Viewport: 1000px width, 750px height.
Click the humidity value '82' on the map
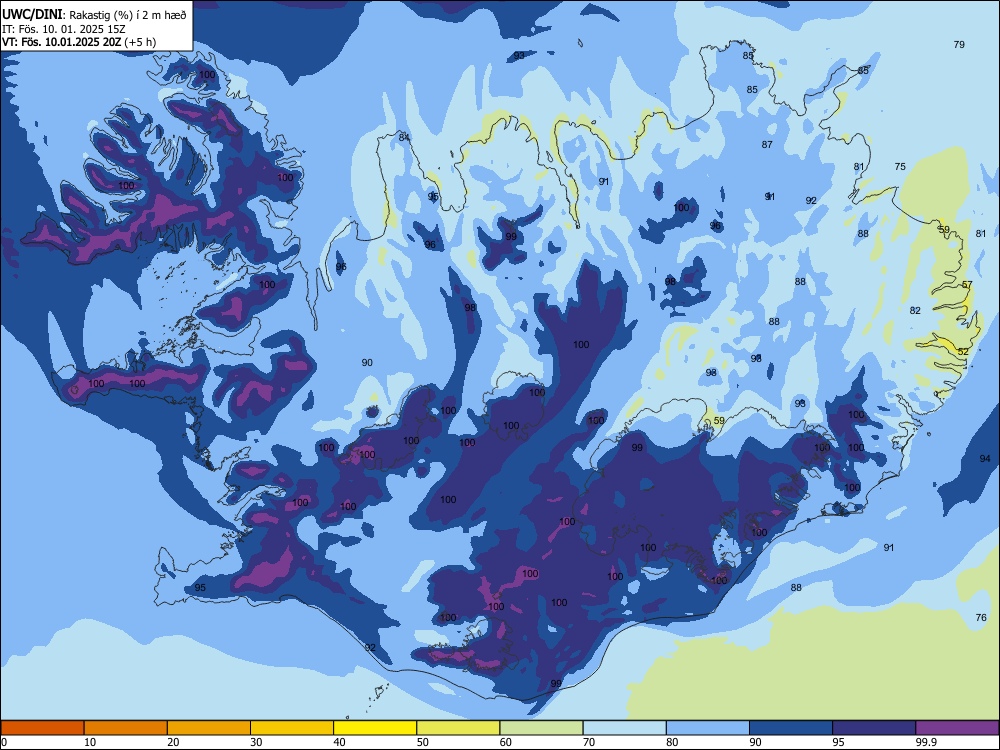click(915, 311)
